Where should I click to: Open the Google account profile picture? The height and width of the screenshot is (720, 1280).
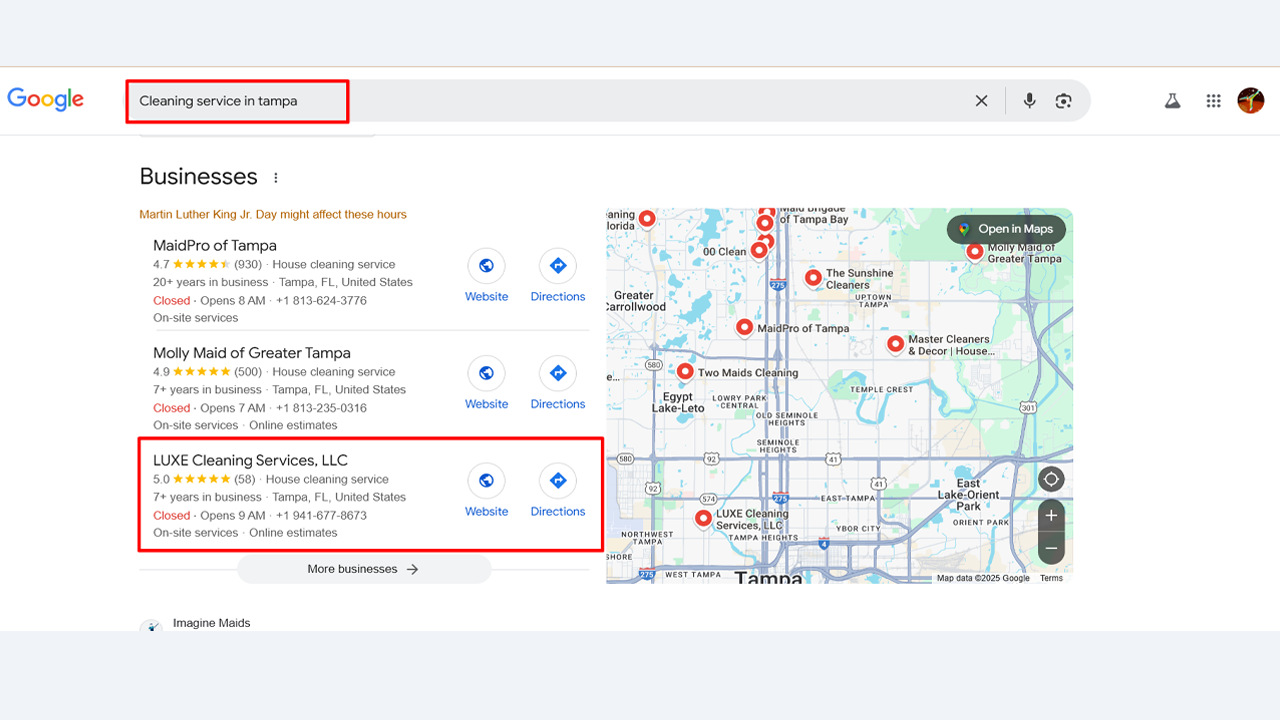[x=1250, y=100]
